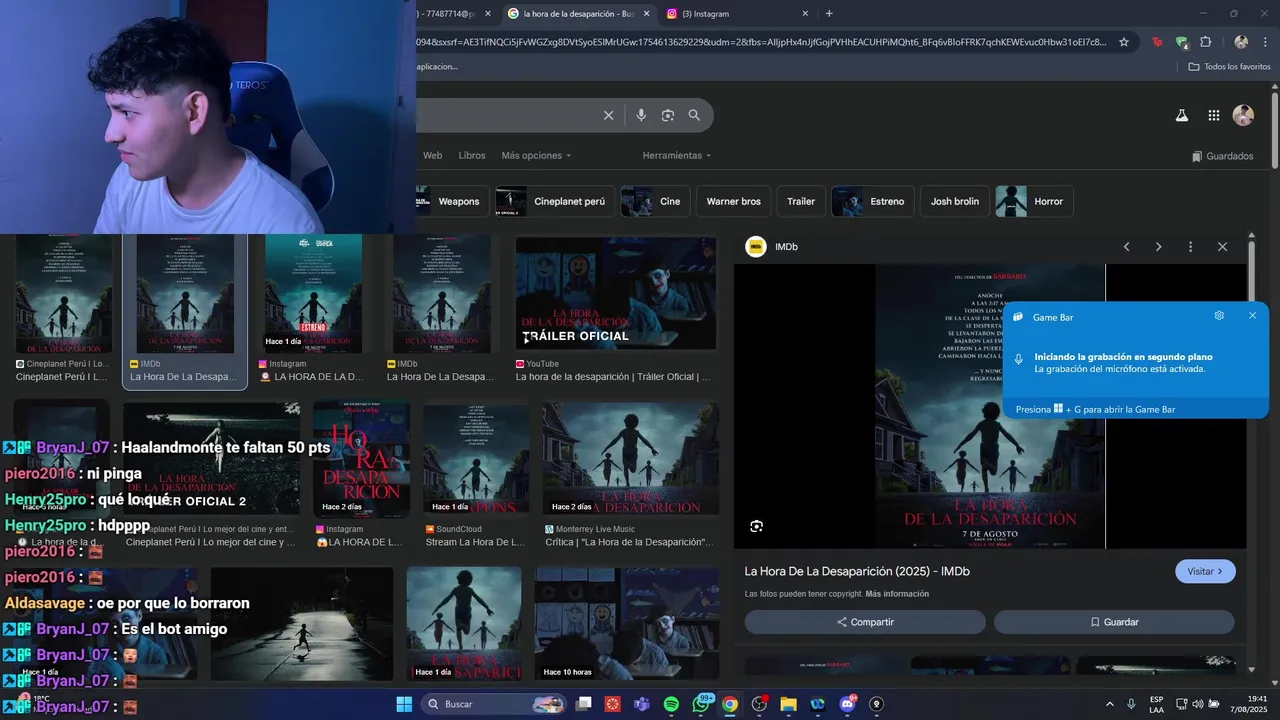
Task: Filter images by the 'Horror' chip
Action: coord(1034,201)
